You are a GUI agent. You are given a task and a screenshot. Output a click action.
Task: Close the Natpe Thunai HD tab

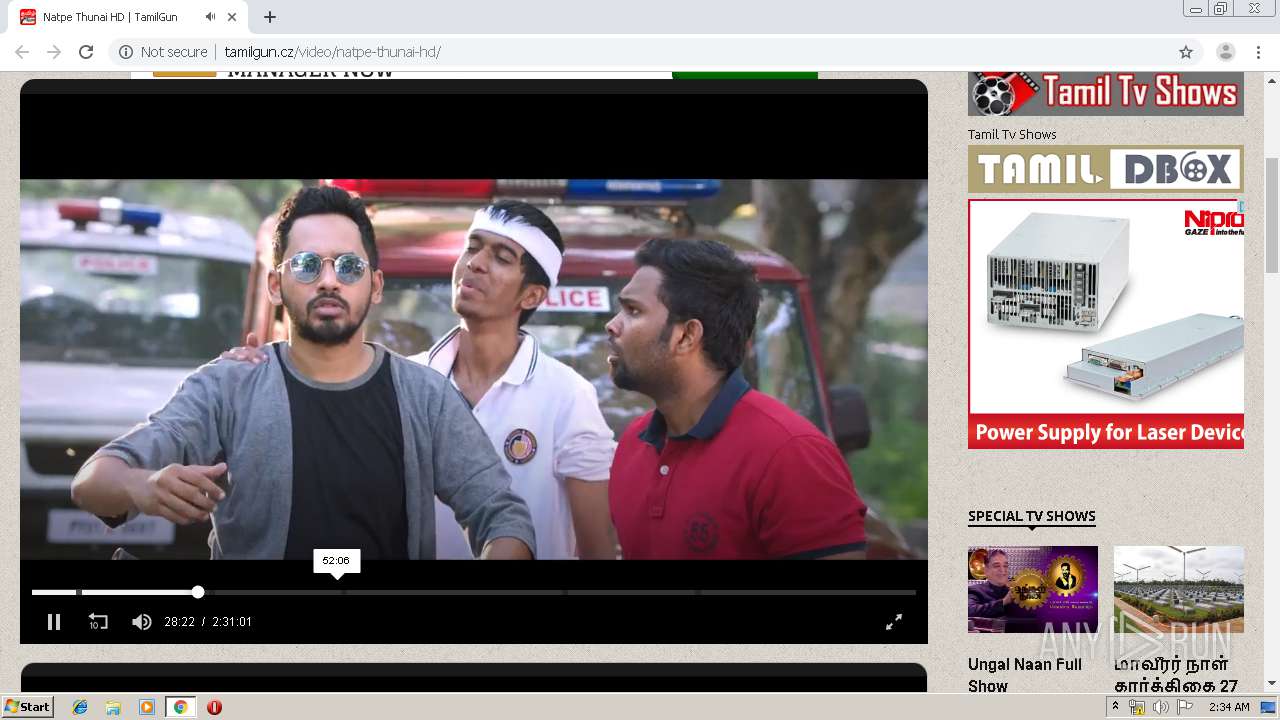coord(233,17)
